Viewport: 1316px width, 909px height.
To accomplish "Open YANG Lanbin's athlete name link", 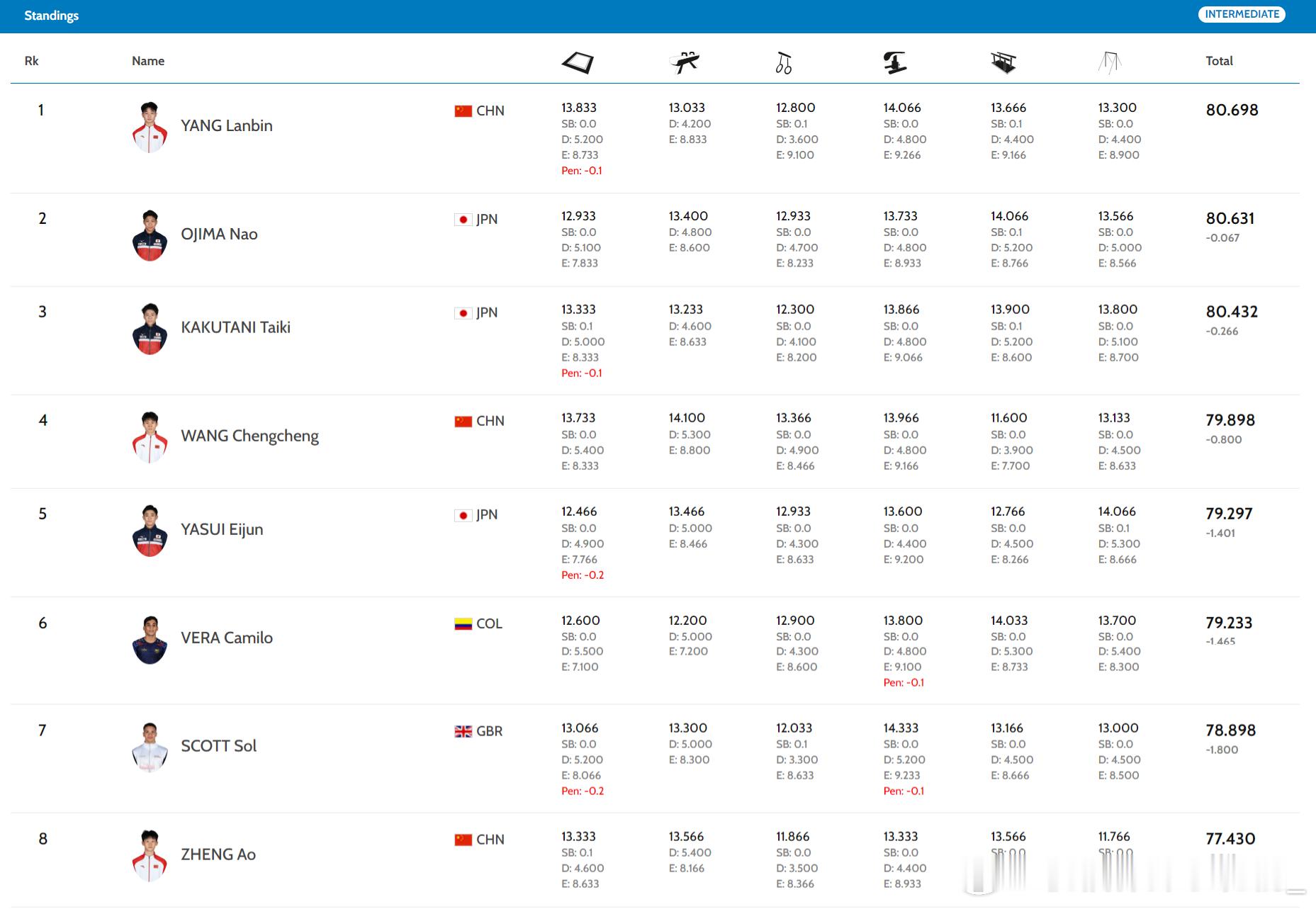I will 226,126.
